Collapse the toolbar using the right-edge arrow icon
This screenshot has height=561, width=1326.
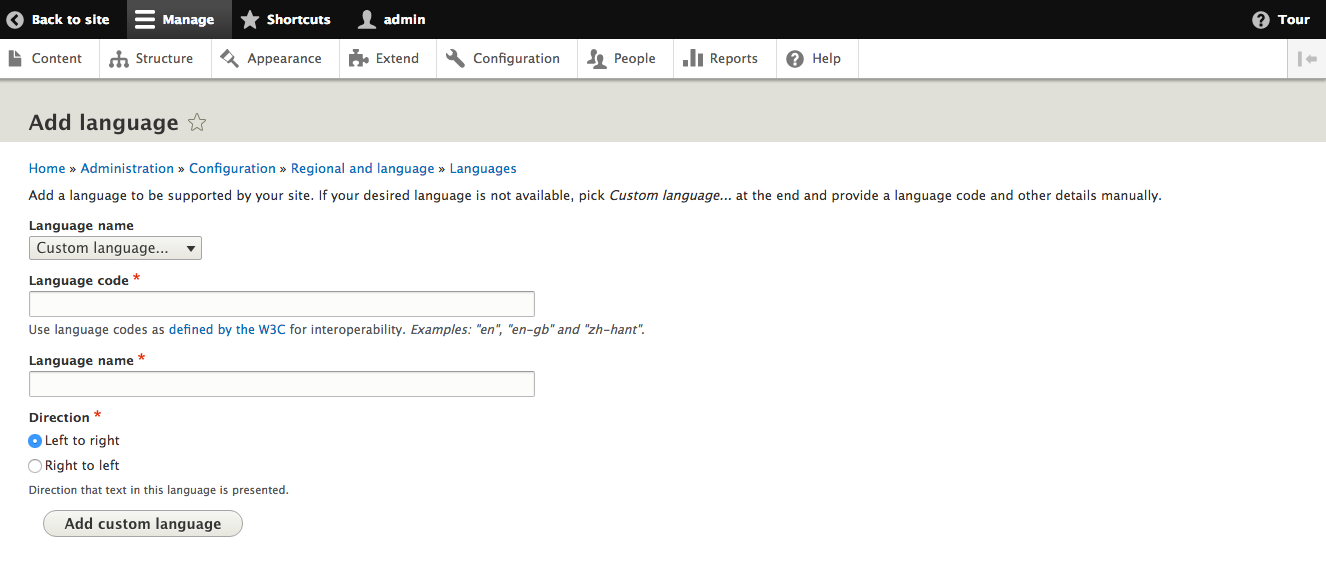(x=1306, y=59)
